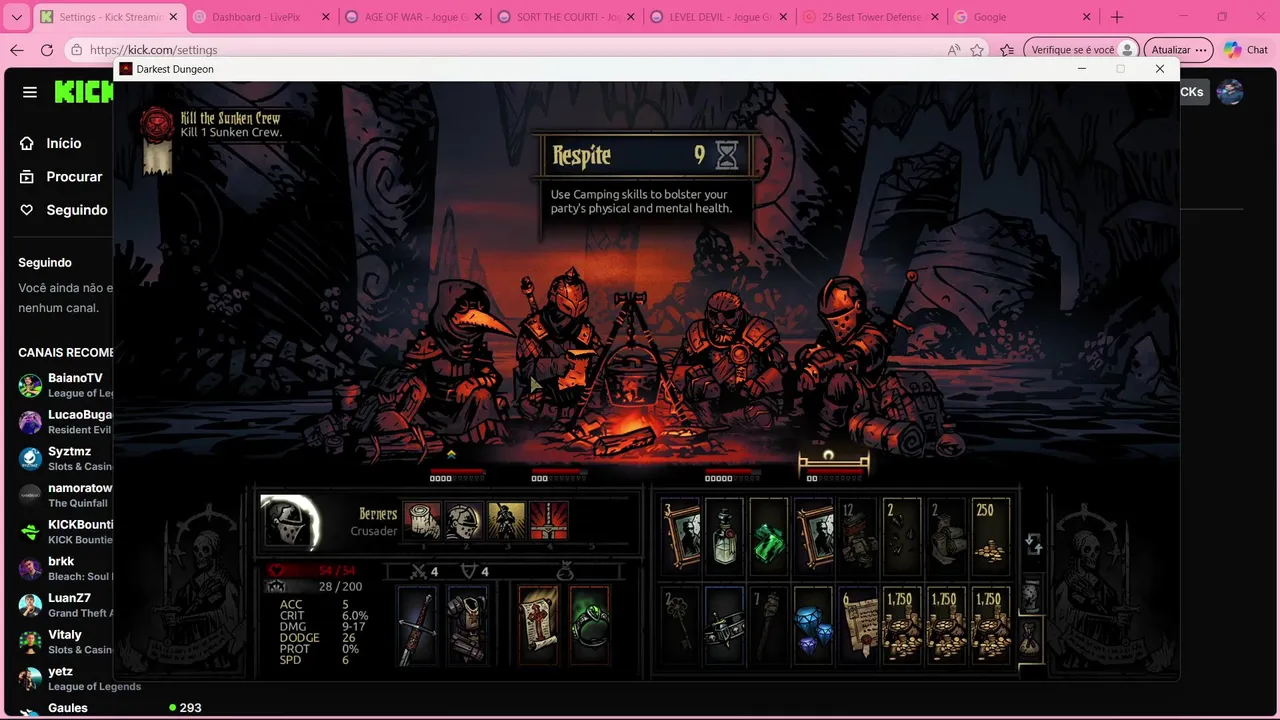
Task: Close the Settings - Kick browser tab
Action: coord(173,17)
